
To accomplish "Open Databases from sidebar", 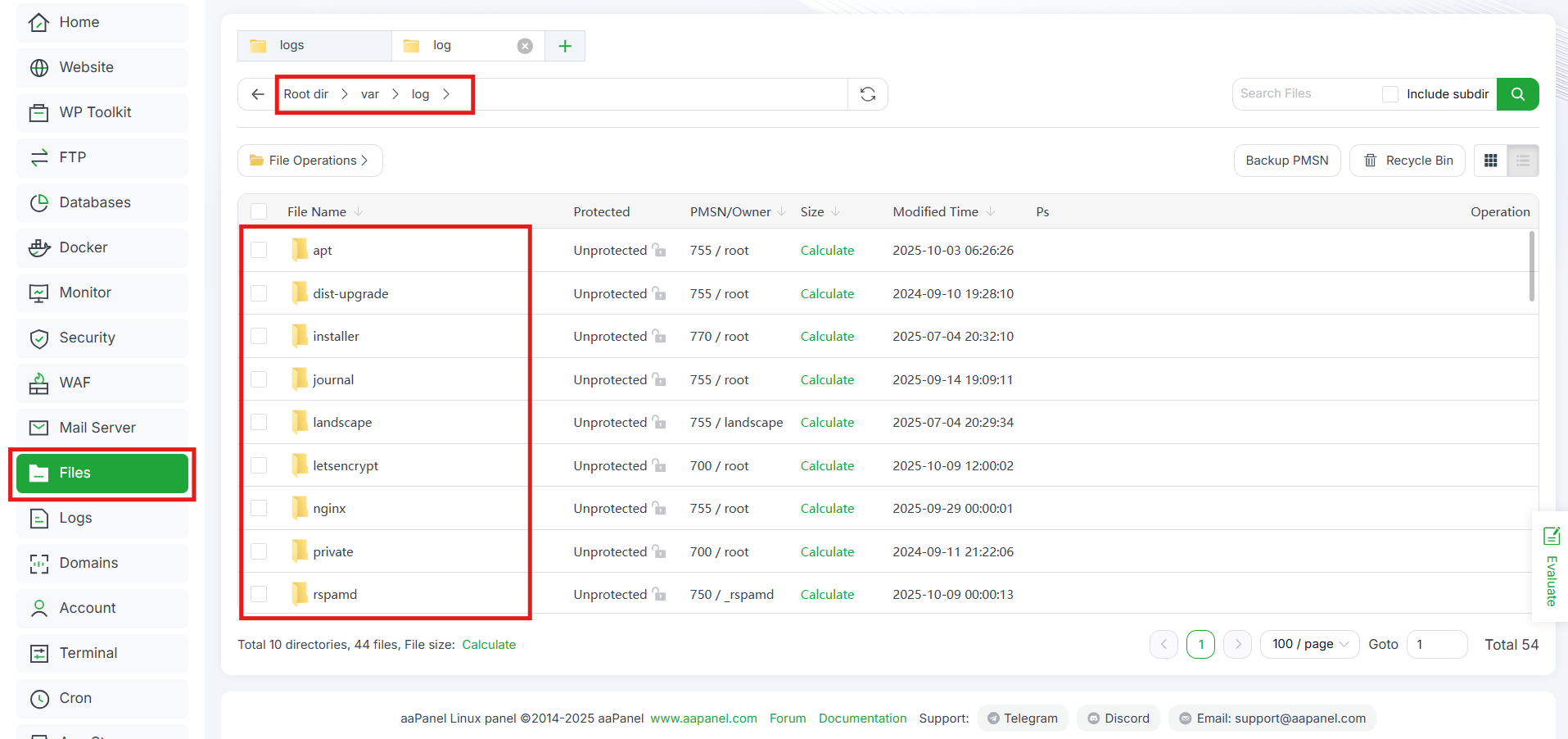I will coord(102,202).
